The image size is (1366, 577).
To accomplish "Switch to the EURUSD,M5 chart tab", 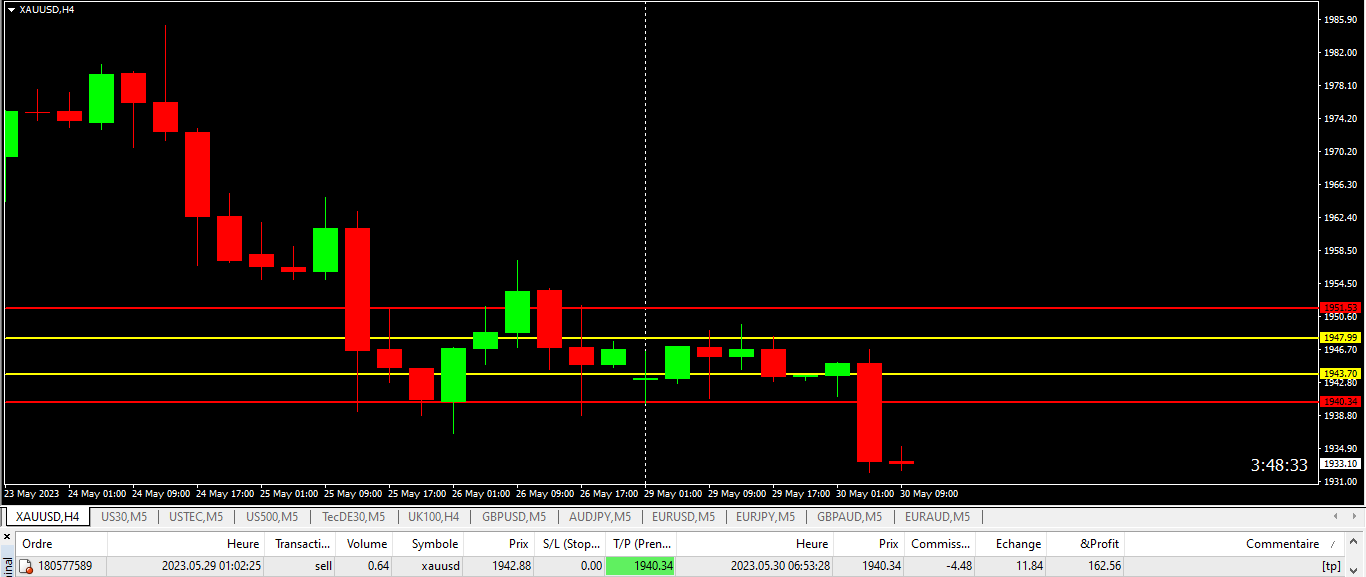I will (x=683, y=517).
